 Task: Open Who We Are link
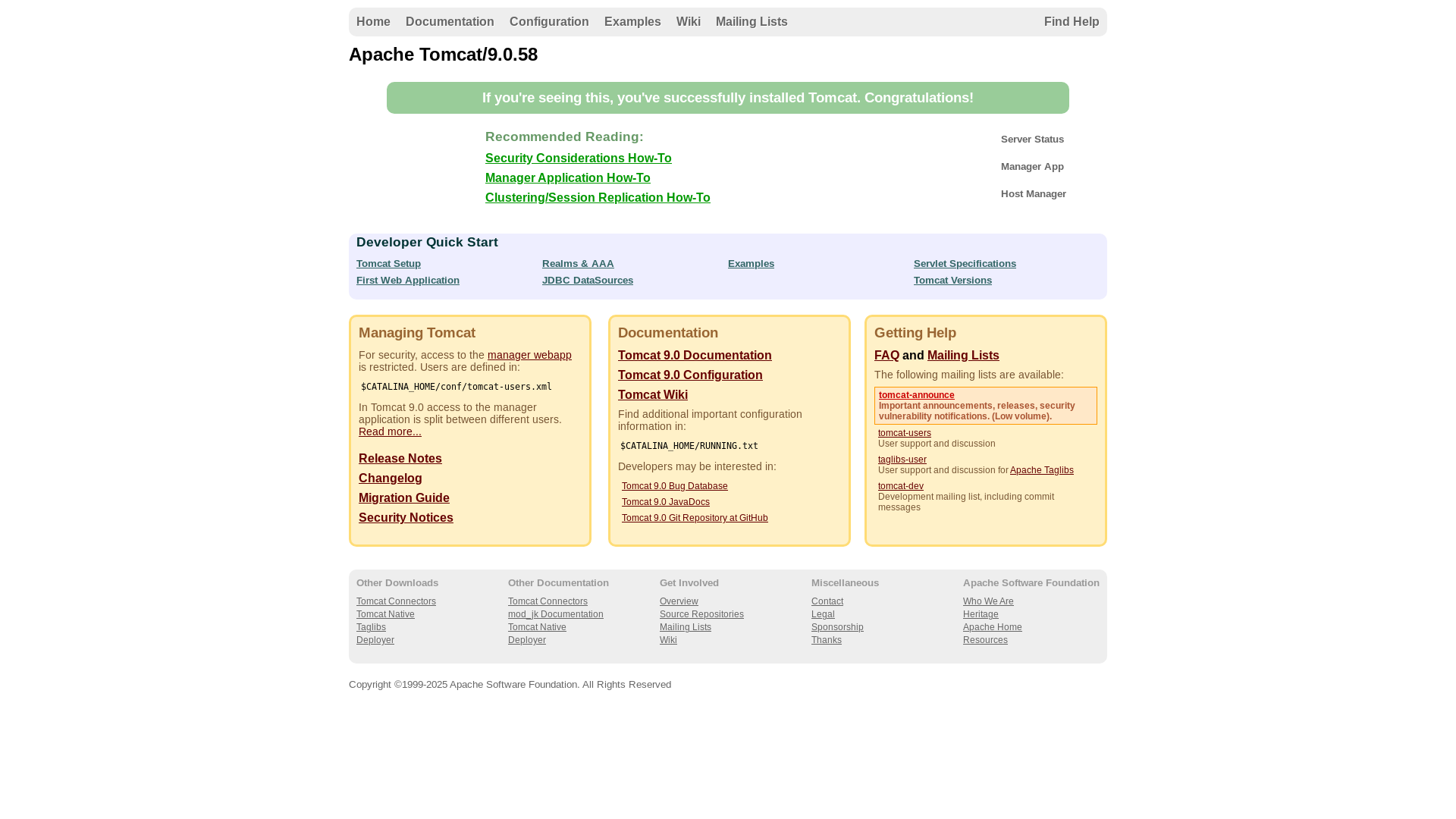pos(988,601)
